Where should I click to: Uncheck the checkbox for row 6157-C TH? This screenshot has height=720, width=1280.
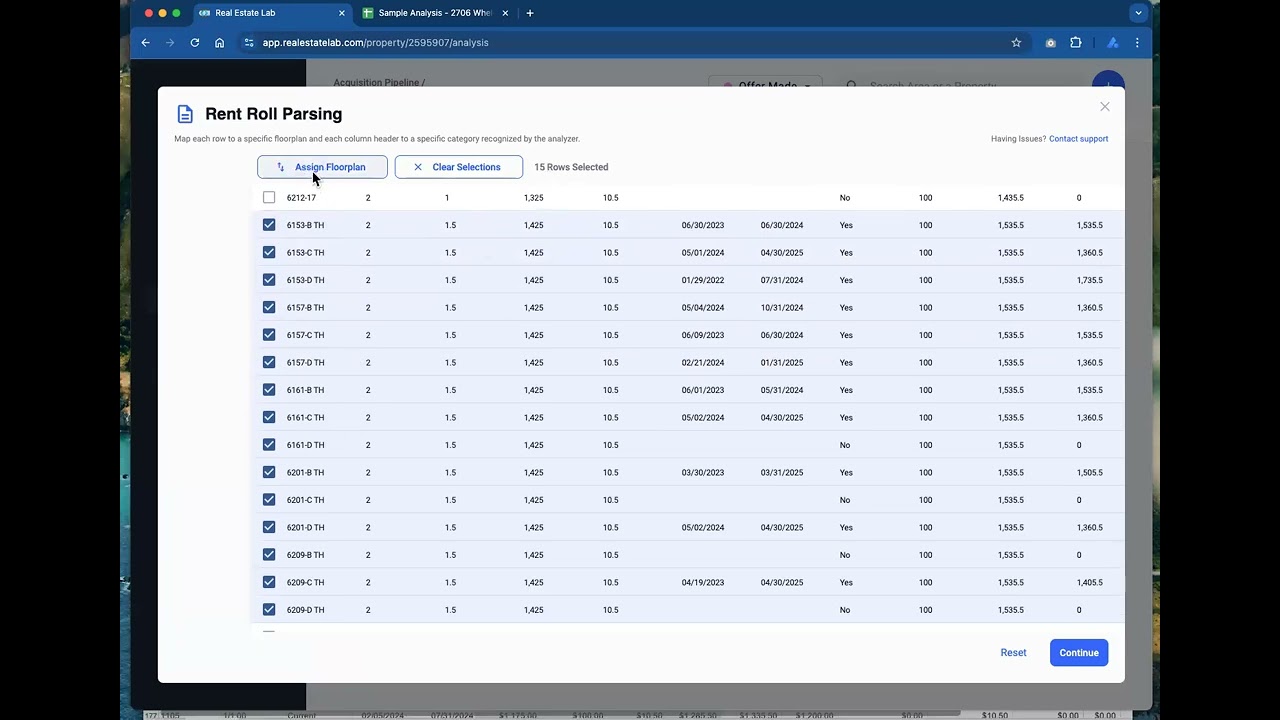269,335
